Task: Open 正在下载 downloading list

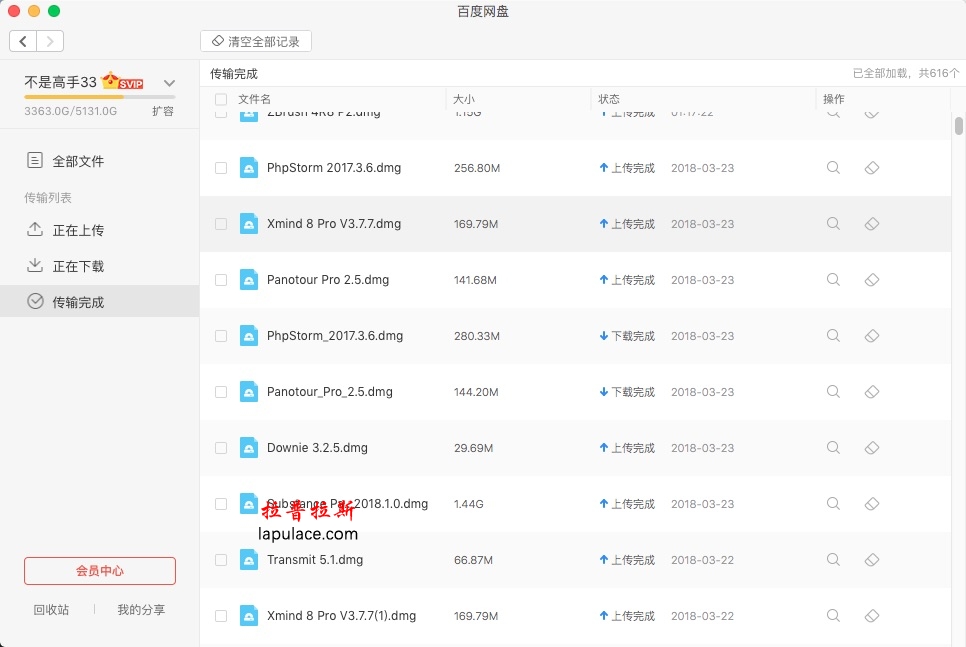Action: pos(78,266)
